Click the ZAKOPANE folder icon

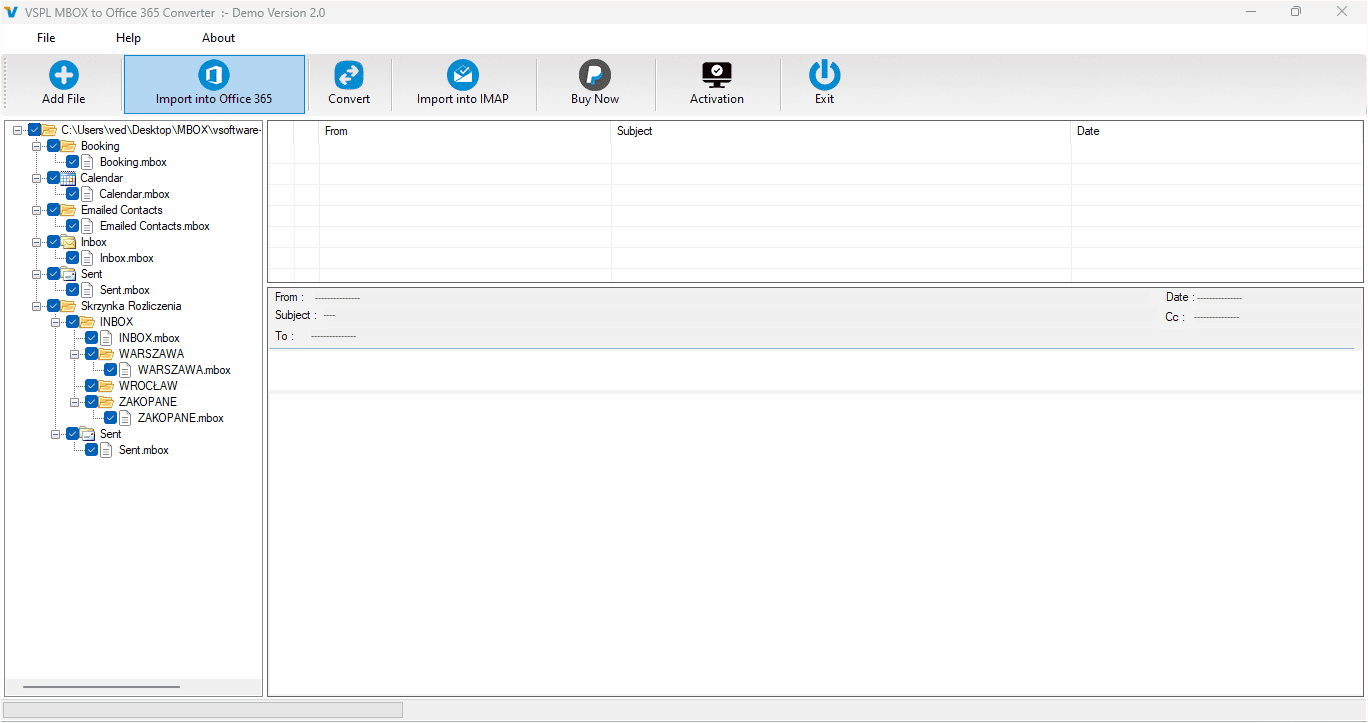[106, 402]
